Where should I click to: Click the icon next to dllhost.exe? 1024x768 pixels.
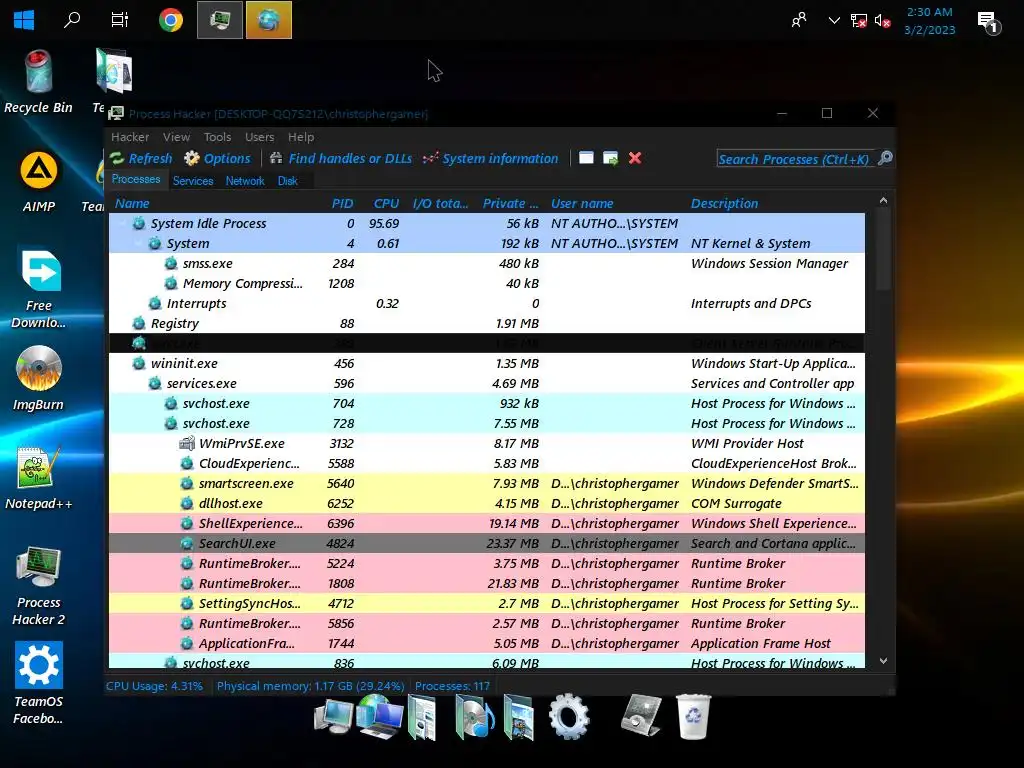coord(187,504)
